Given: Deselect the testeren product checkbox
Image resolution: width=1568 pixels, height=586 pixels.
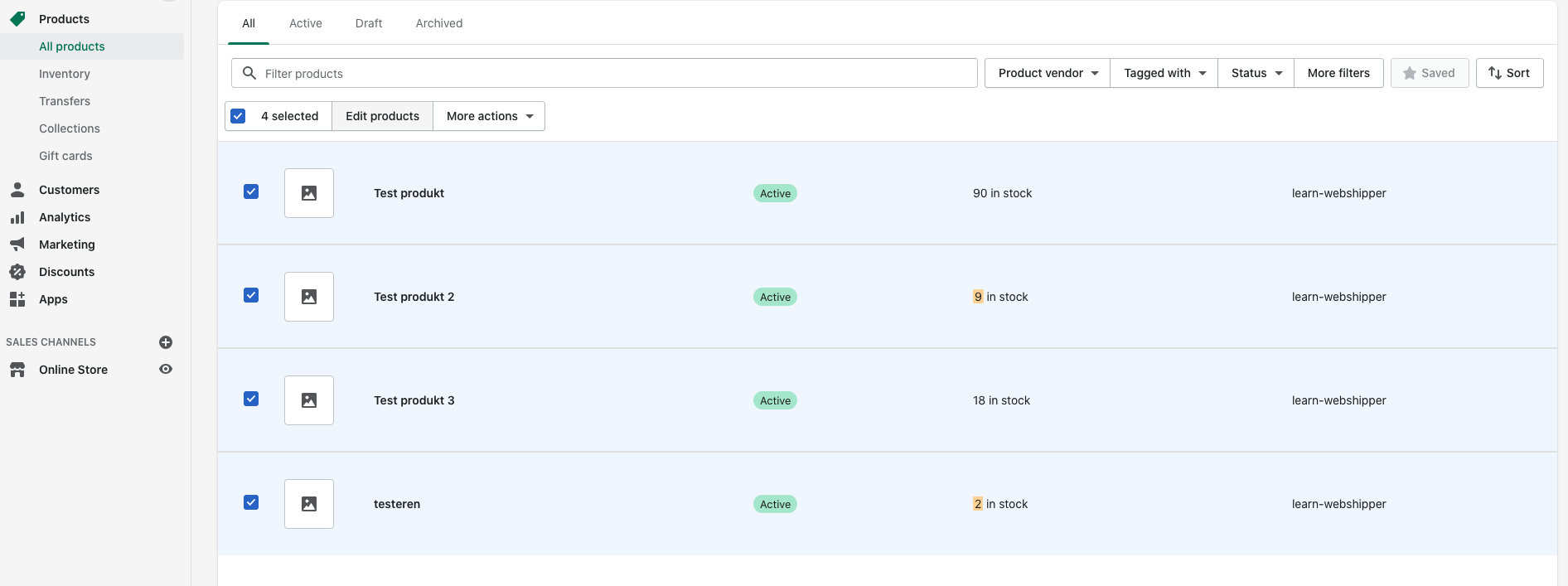Looking at the screenshot, I should (x=251, y=502).
